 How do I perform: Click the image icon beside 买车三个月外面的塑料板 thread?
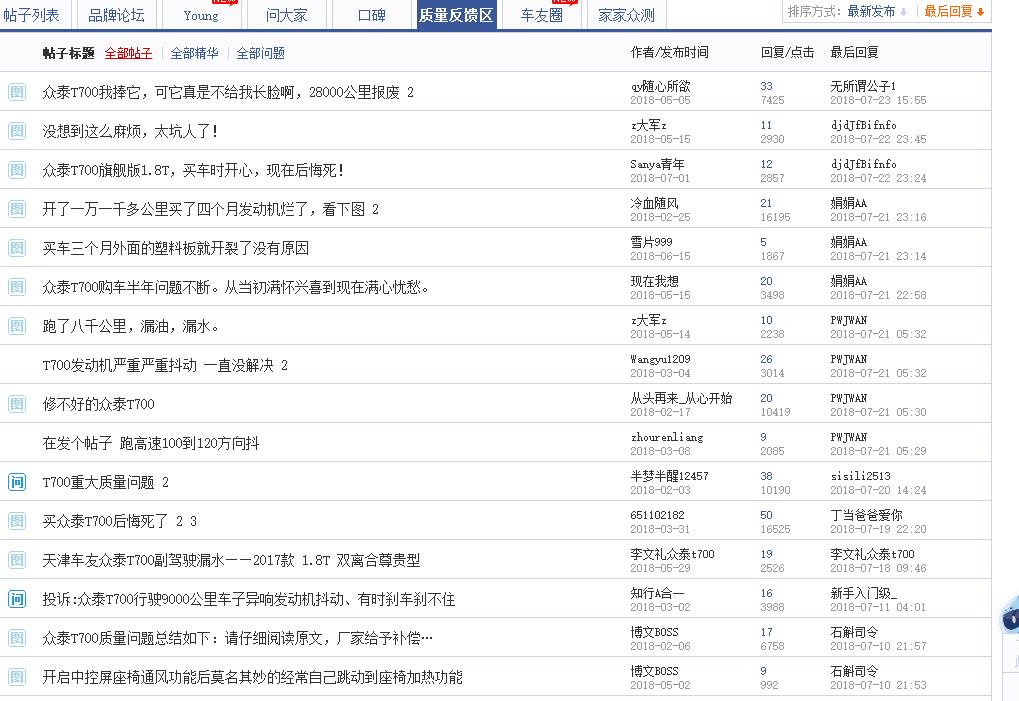(16, 247)
